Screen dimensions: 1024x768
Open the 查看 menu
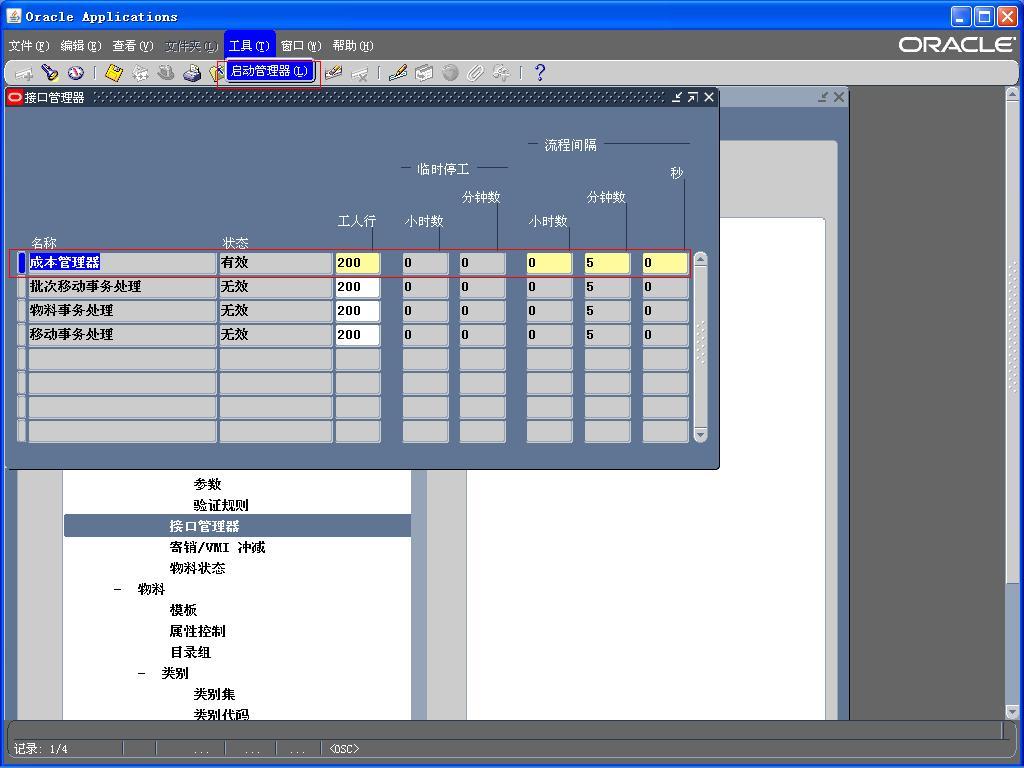(x=133, y=46)
